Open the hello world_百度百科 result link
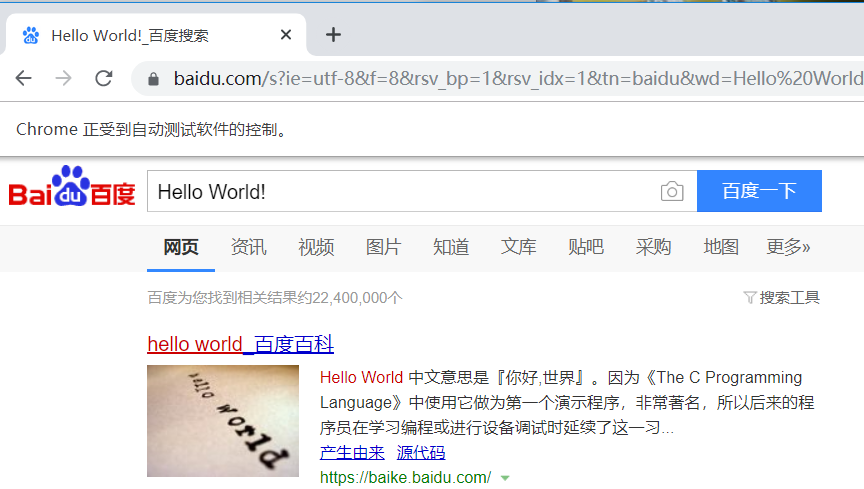The width and height of the screenshot is (864, 489). (x=240, y=344)
